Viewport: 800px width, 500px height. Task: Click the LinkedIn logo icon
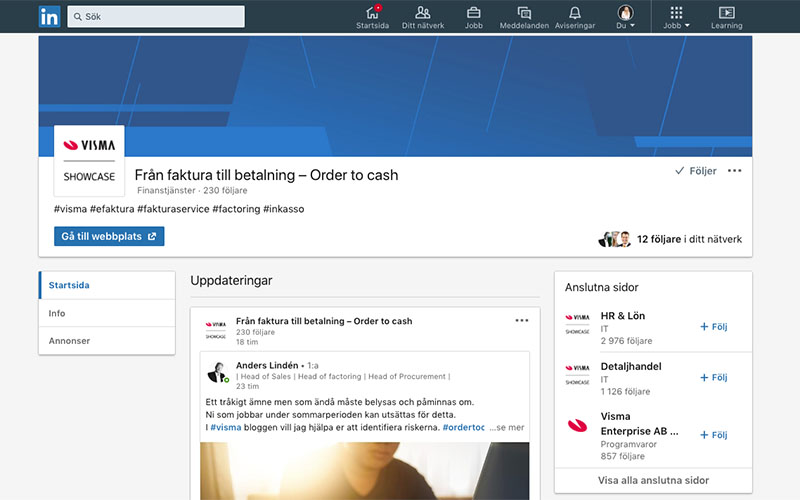pos(49,17)
